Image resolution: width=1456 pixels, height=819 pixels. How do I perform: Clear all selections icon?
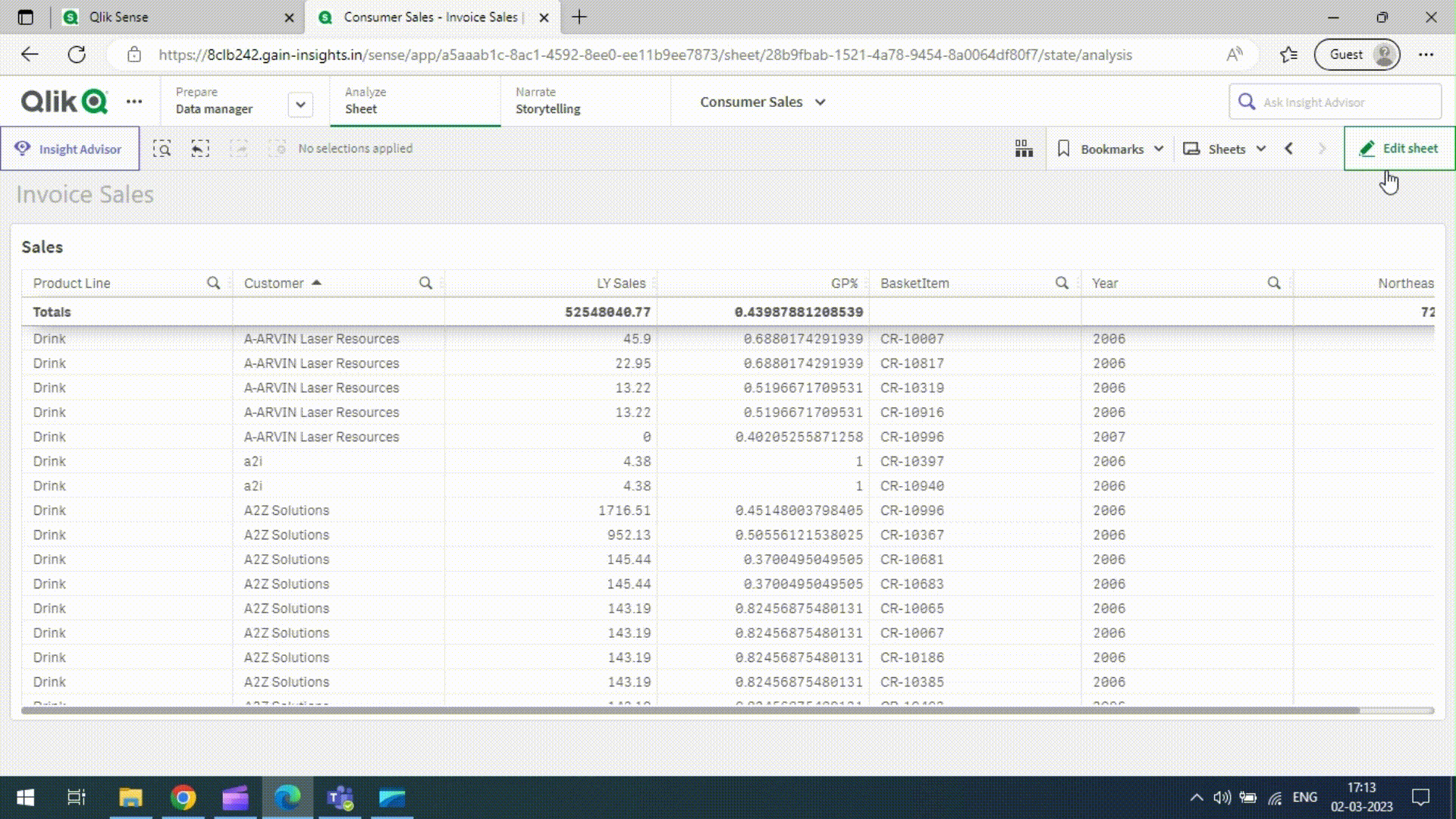click(x=278, y=149)
